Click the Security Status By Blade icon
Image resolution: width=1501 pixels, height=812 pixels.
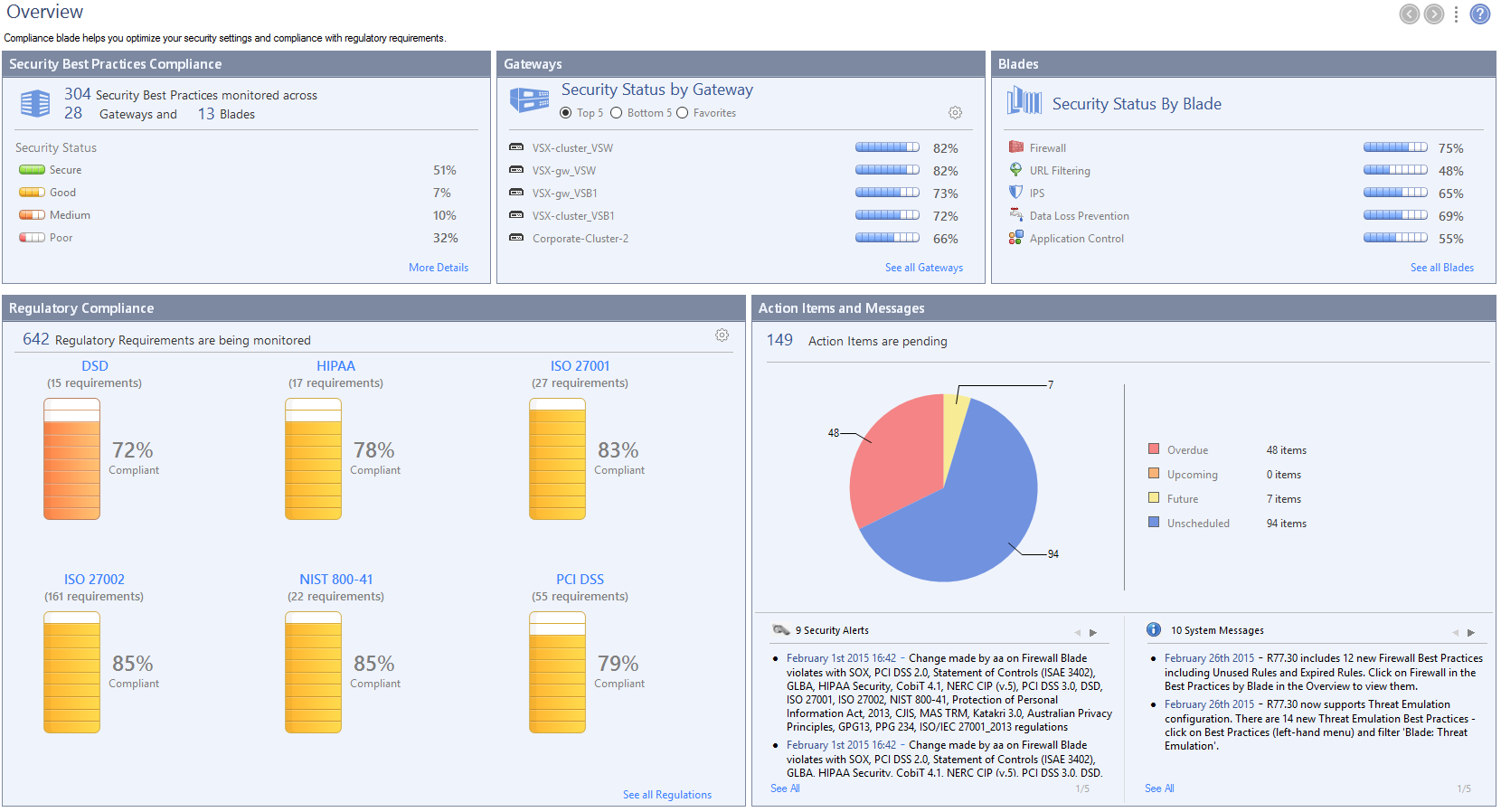(x=1024, y=100)
